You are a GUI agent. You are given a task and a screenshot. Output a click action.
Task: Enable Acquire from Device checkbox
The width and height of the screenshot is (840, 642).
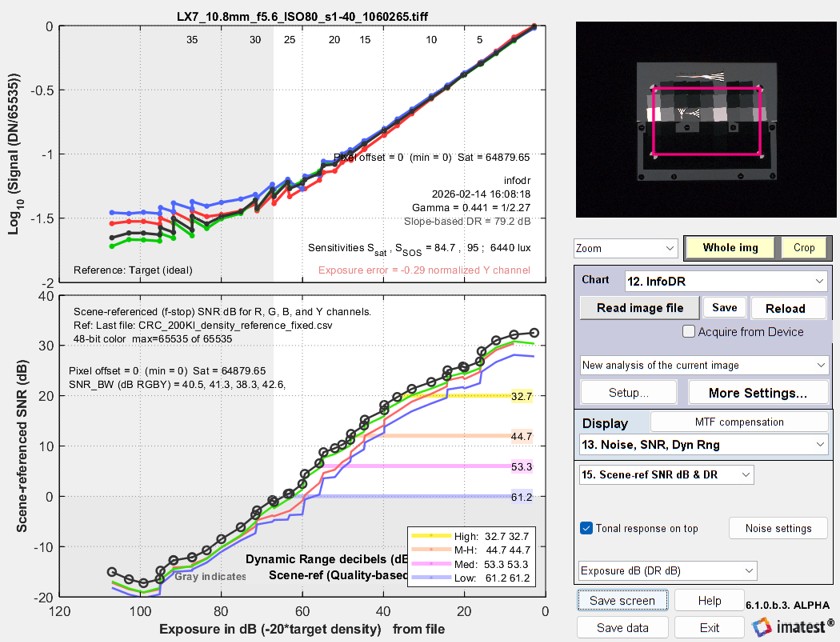click(689, 332)
